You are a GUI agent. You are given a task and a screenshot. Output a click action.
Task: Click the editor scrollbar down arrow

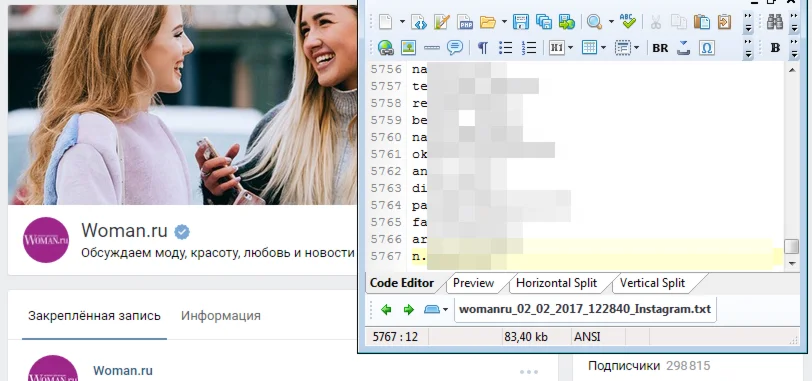(x=792, y=264)
